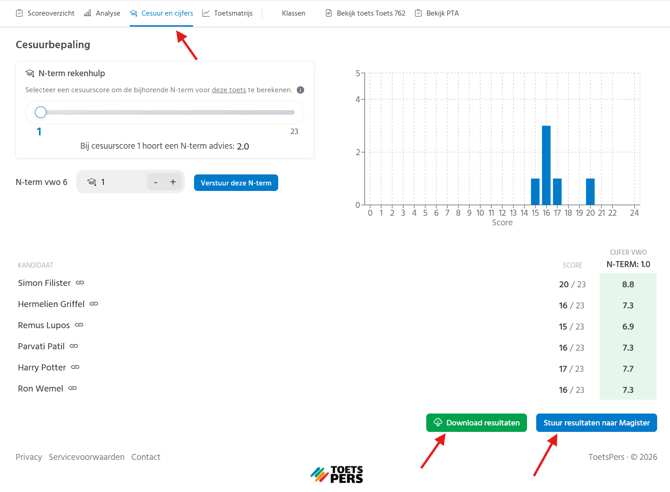Decrease N-term with minus button
Viewport: 670px width, 492px height.
tap(155, 182)
